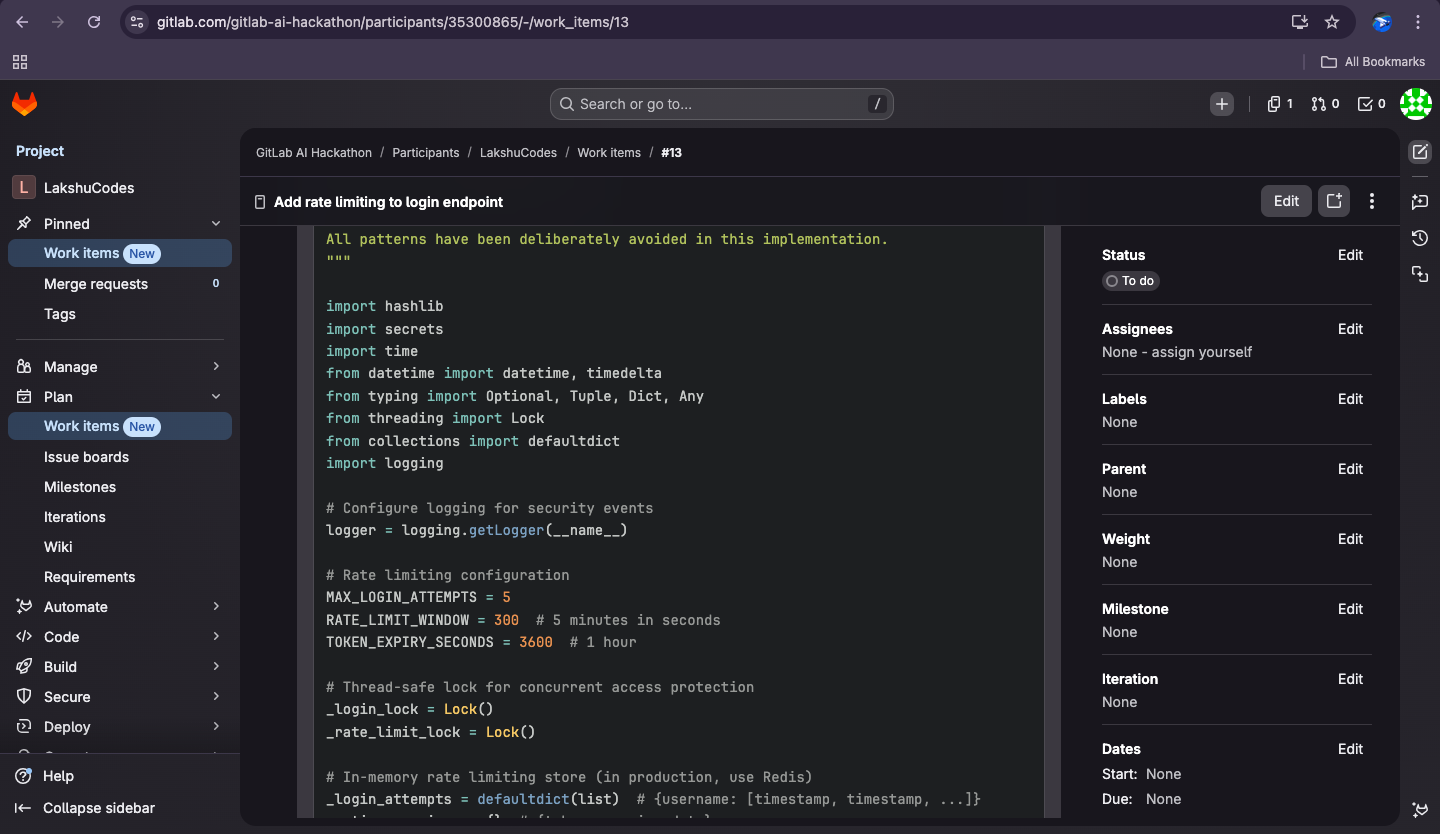The height and width of the screenshot is (834, 1440).
Task: Expand the Deploy section
Action: (x=120, y=727)
